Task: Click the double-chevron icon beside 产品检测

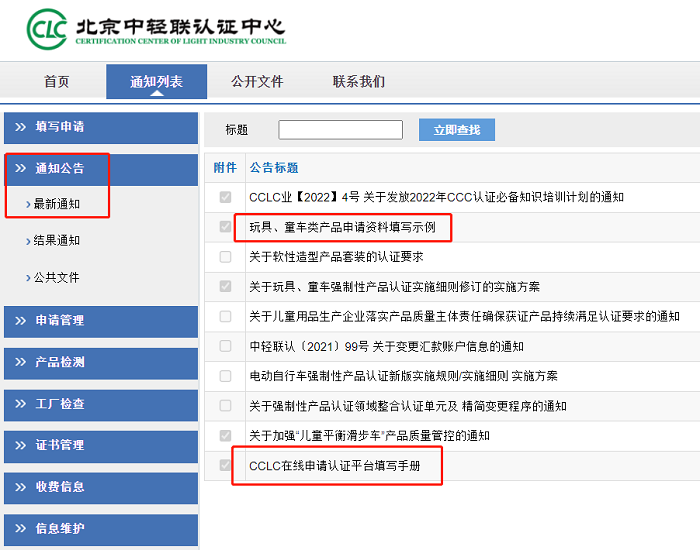Action: (20, 362)
